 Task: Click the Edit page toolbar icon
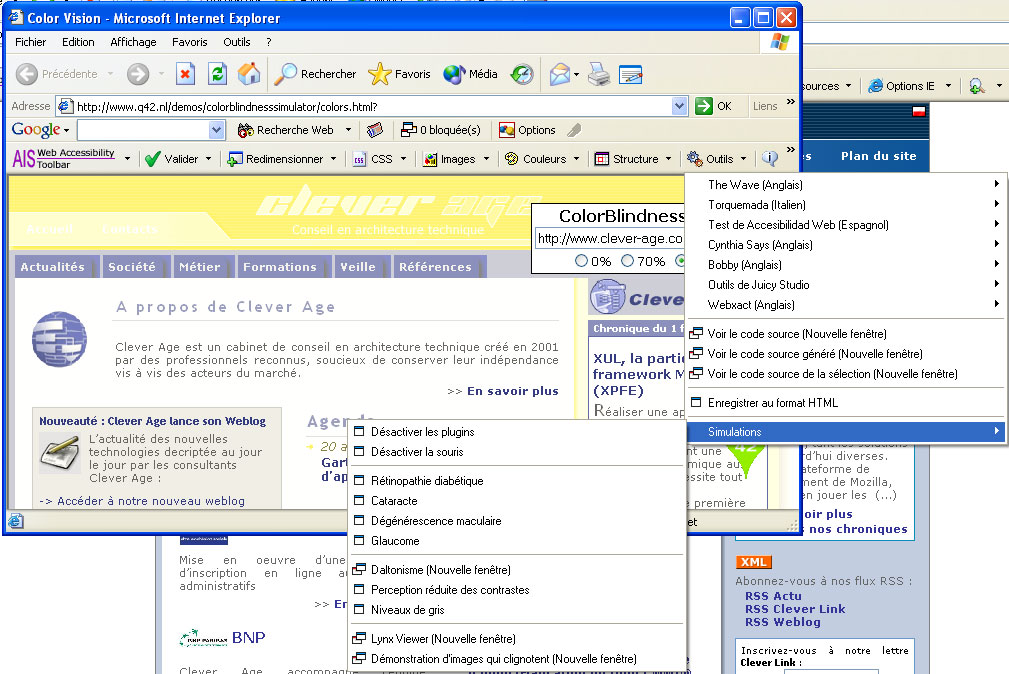point(631,74)
